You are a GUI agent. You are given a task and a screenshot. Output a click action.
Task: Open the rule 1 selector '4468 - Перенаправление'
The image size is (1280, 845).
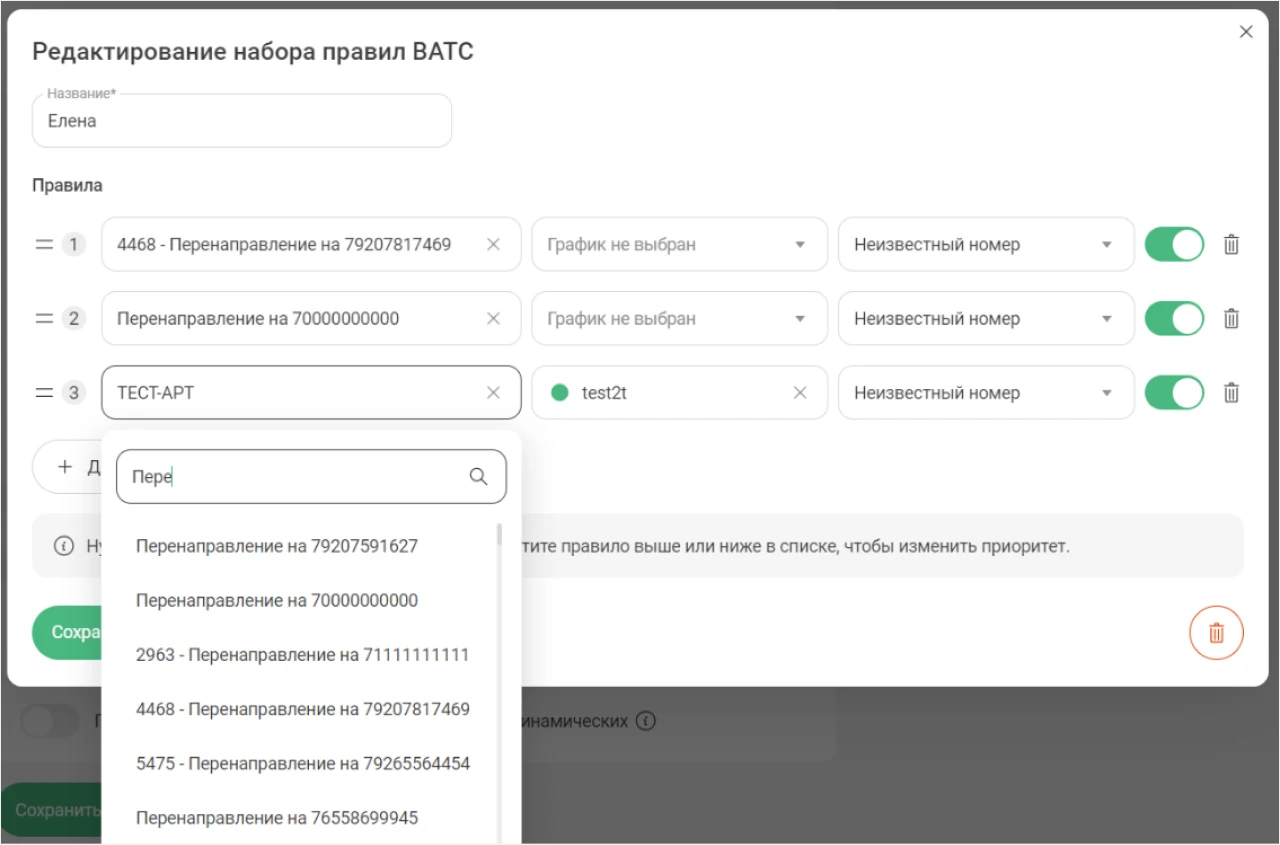[x=311, y=245]
